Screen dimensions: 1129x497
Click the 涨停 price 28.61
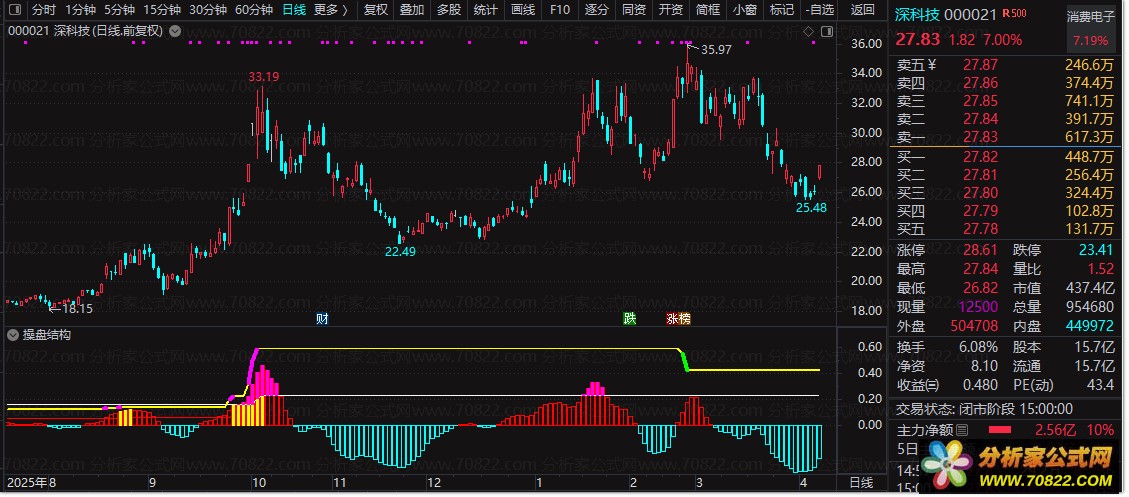click(x=981, y=251)
